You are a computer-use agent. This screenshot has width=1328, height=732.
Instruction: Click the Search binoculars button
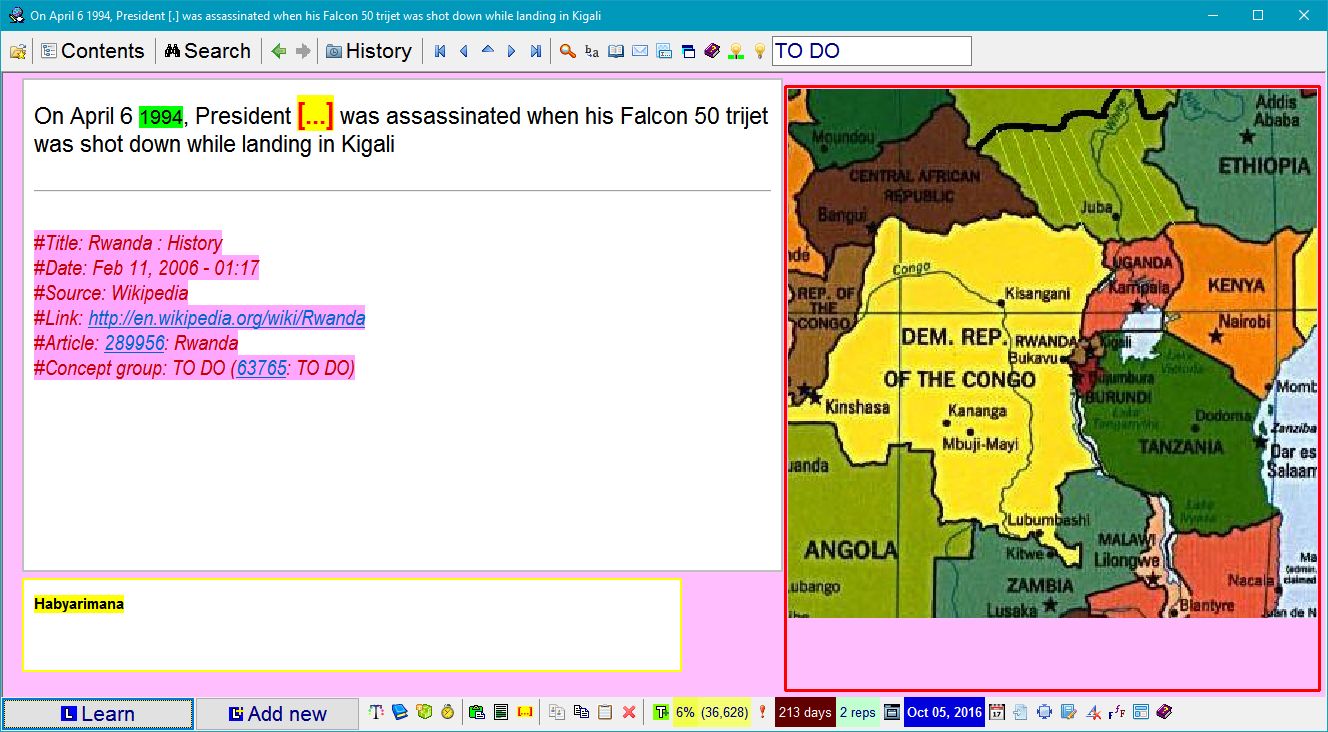[207, 51]
